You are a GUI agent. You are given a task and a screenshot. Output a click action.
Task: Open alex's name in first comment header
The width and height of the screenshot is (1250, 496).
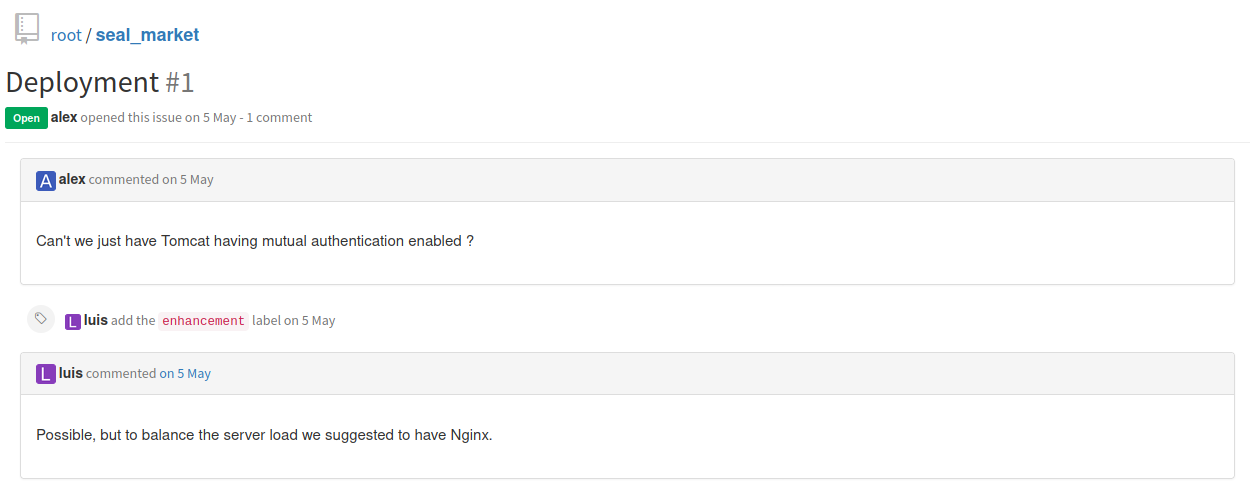tap(72, 179)
